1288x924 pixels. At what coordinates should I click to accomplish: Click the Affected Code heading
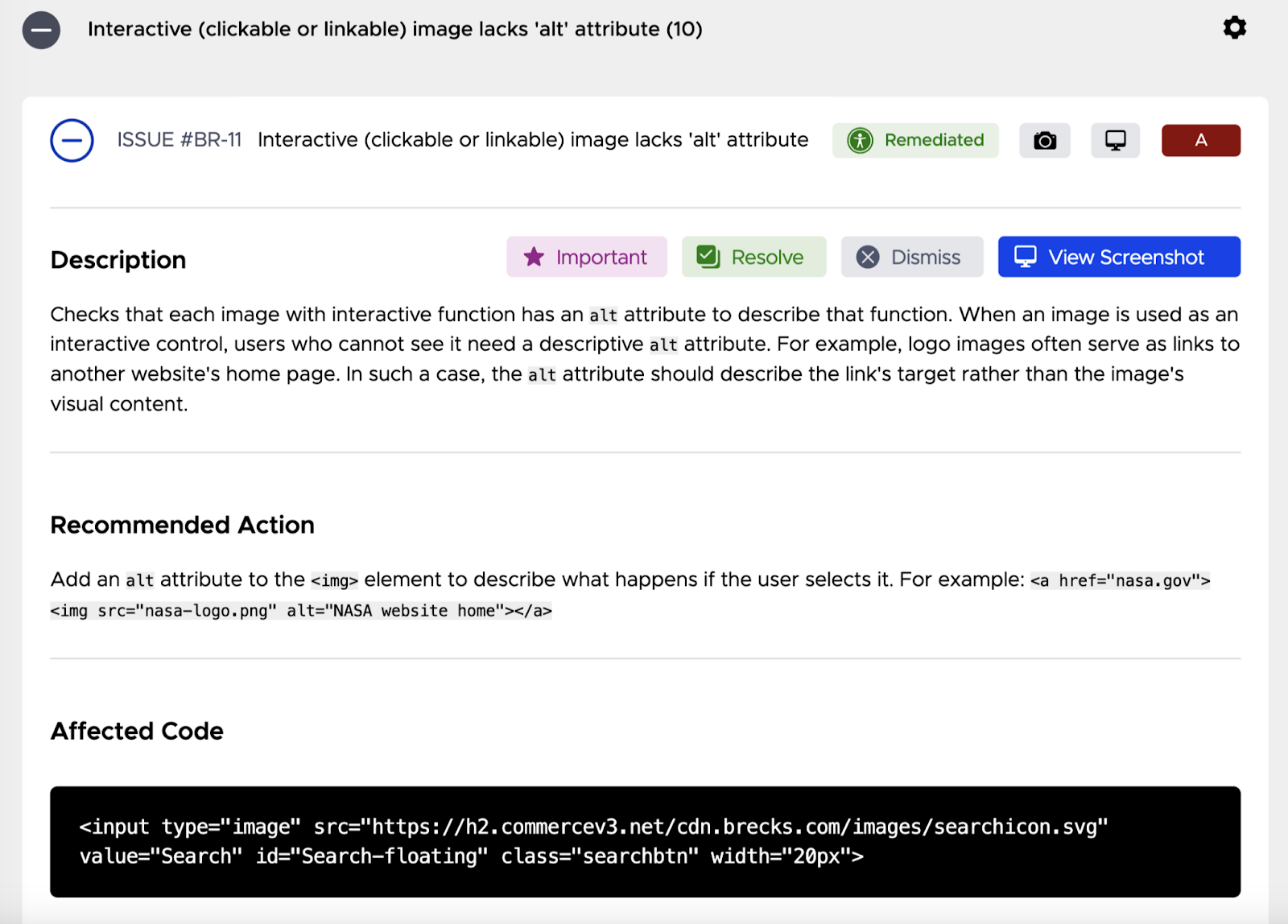click(137, 731)
